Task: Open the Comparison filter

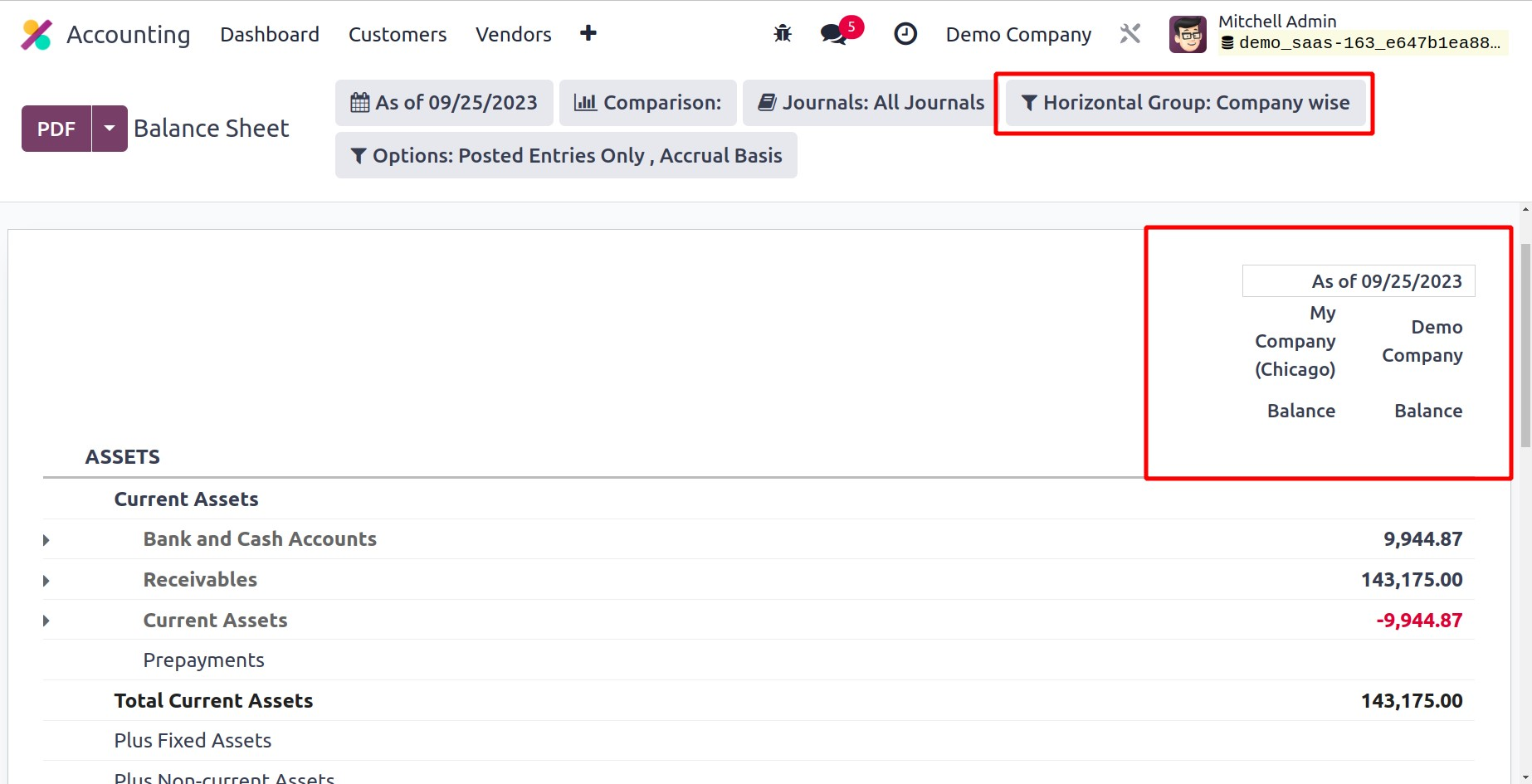Action: (x=647, y=103)
